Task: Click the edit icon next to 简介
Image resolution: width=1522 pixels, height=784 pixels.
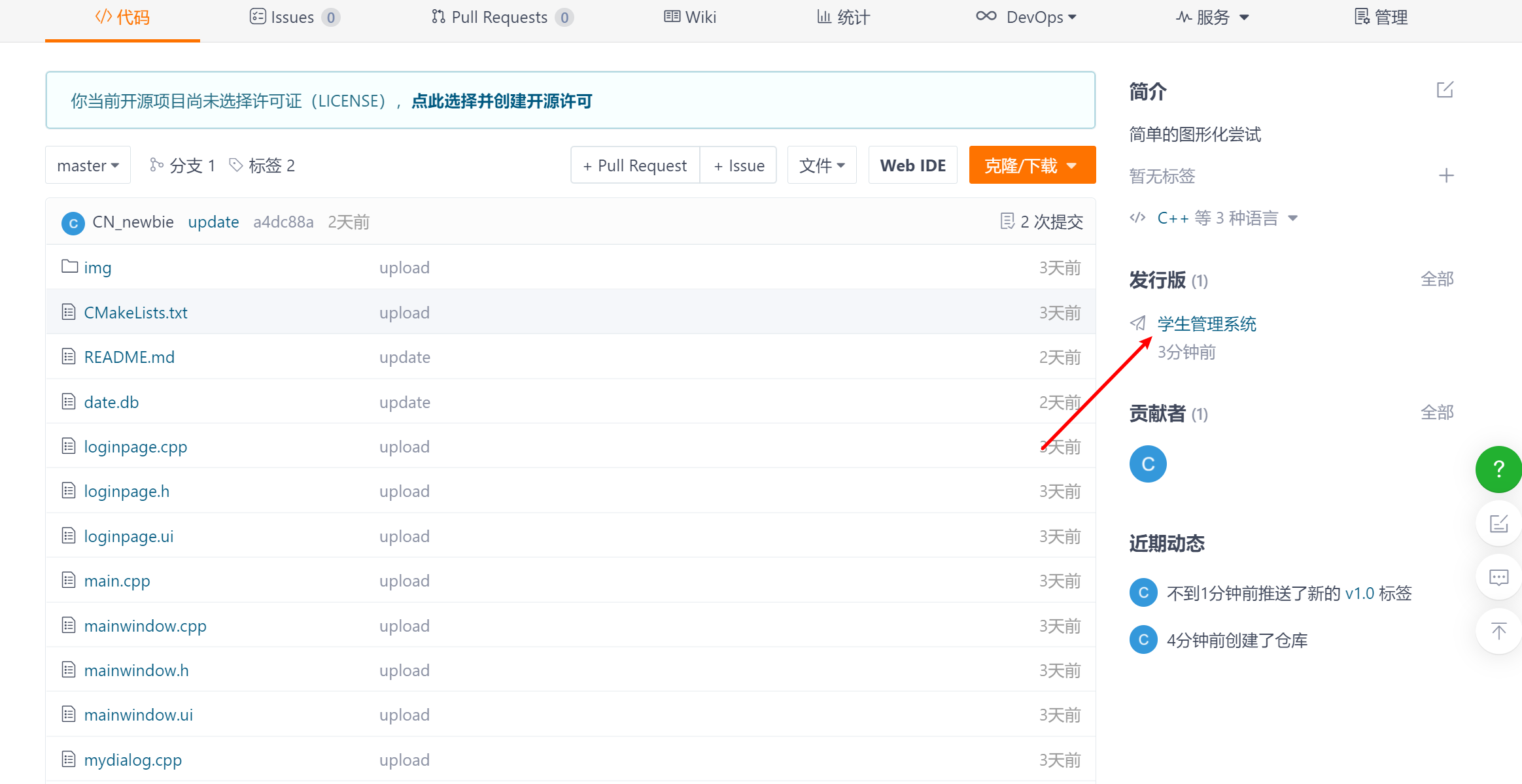Action: click(1444, 90)
